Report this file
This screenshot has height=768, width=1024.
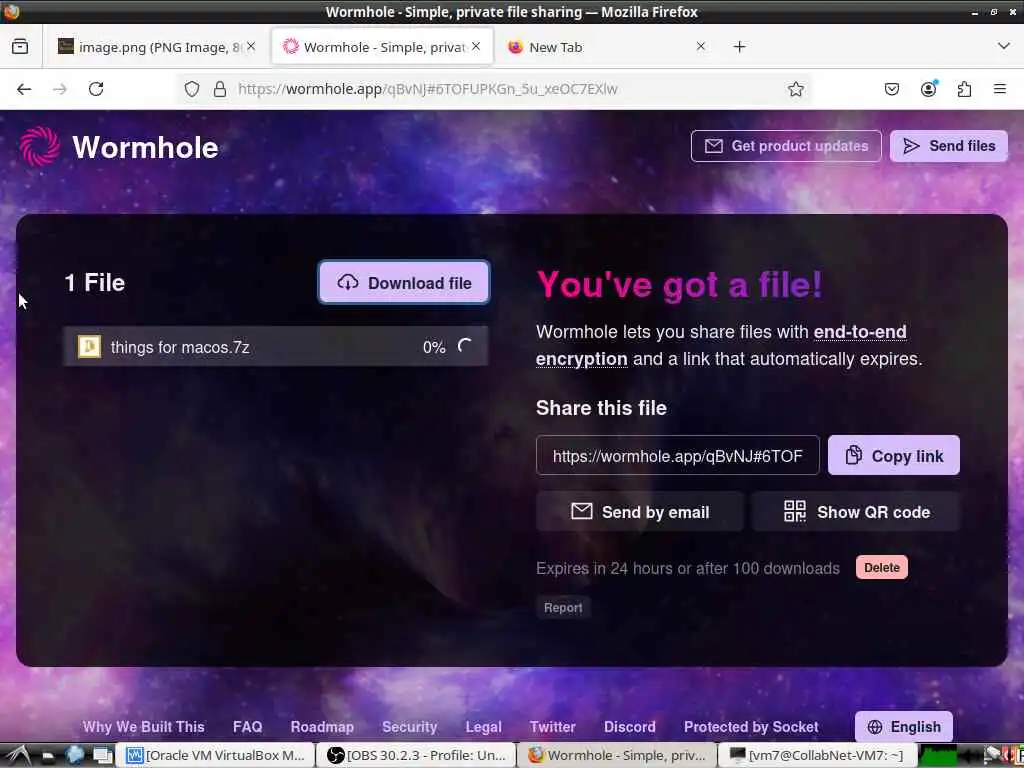563,607
